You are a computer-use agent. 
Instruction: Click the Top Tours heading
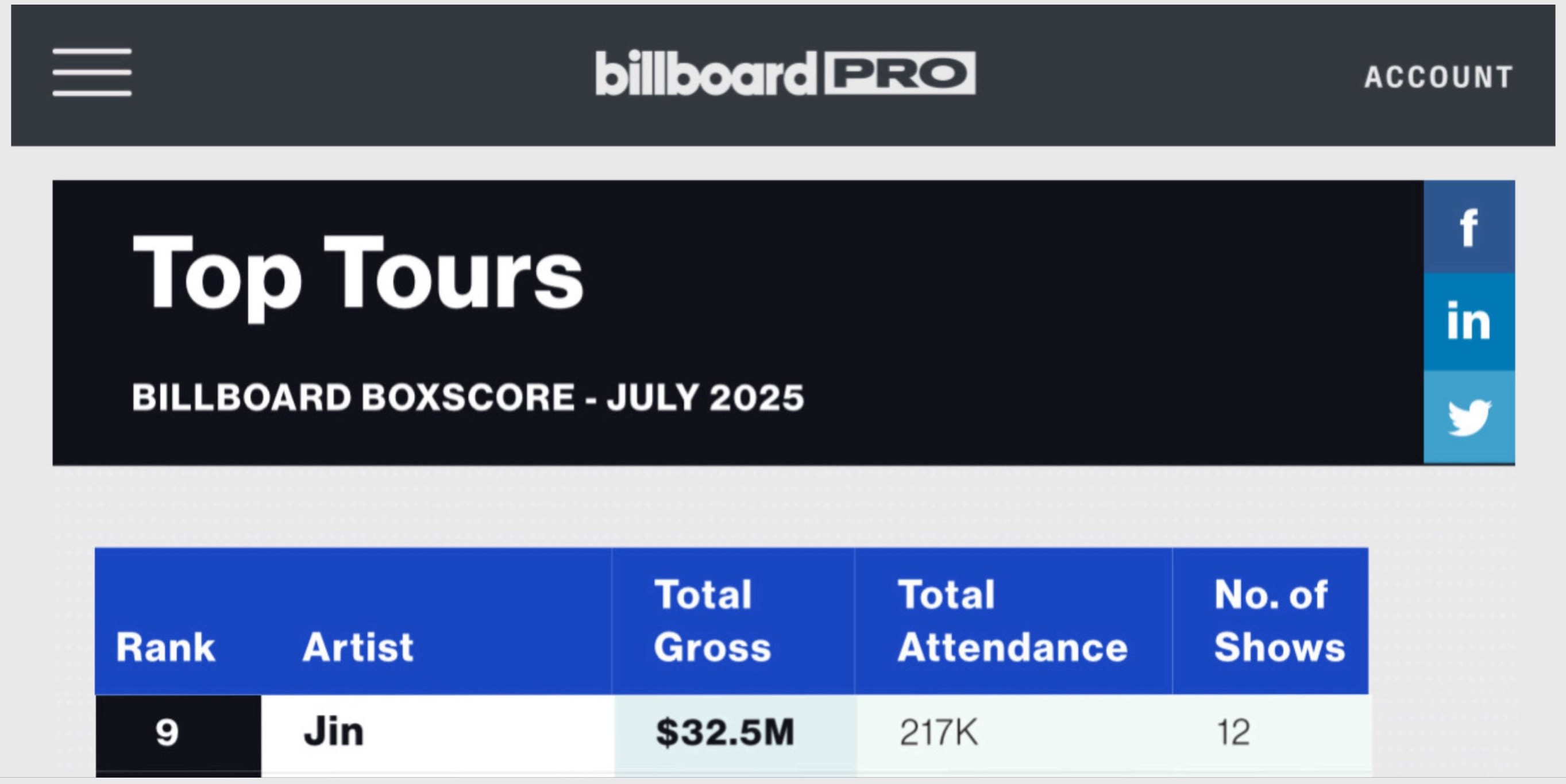[357, 273]
